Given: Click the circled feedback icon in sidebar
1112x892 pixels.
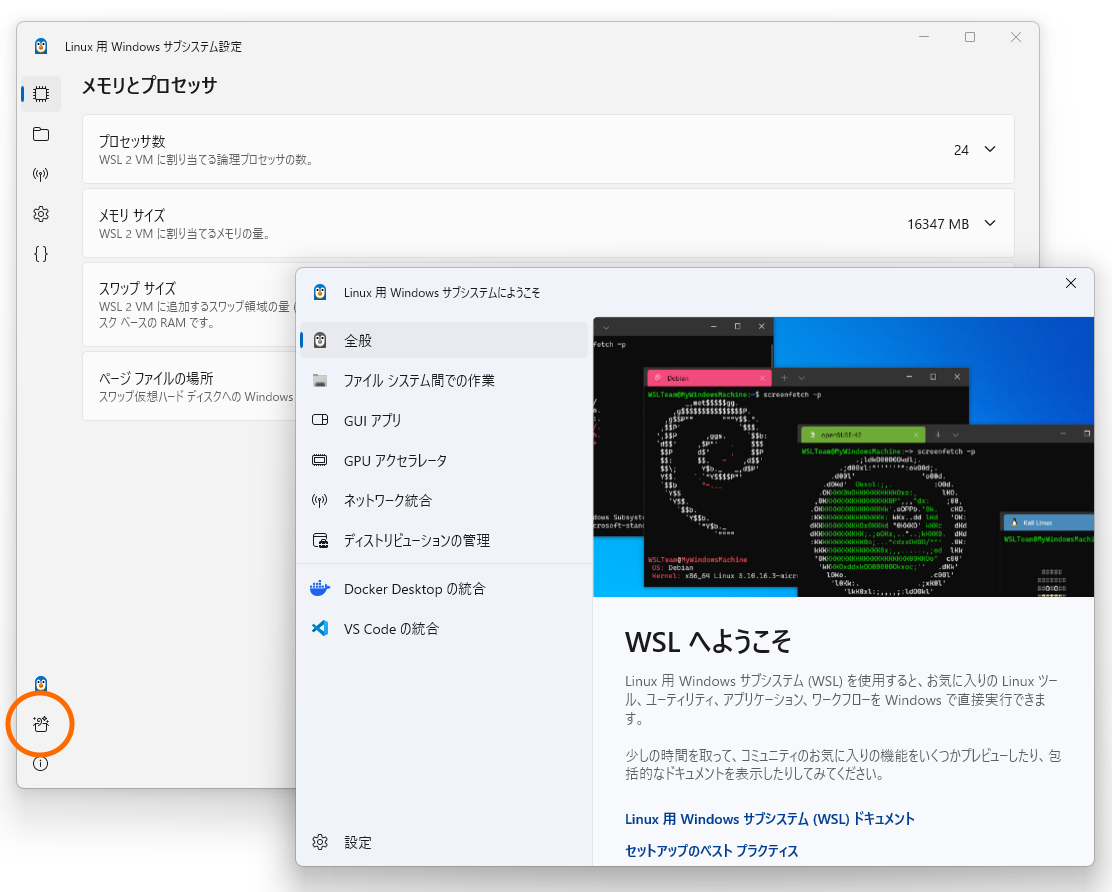Looking at the screenshot, I should 40,723.
